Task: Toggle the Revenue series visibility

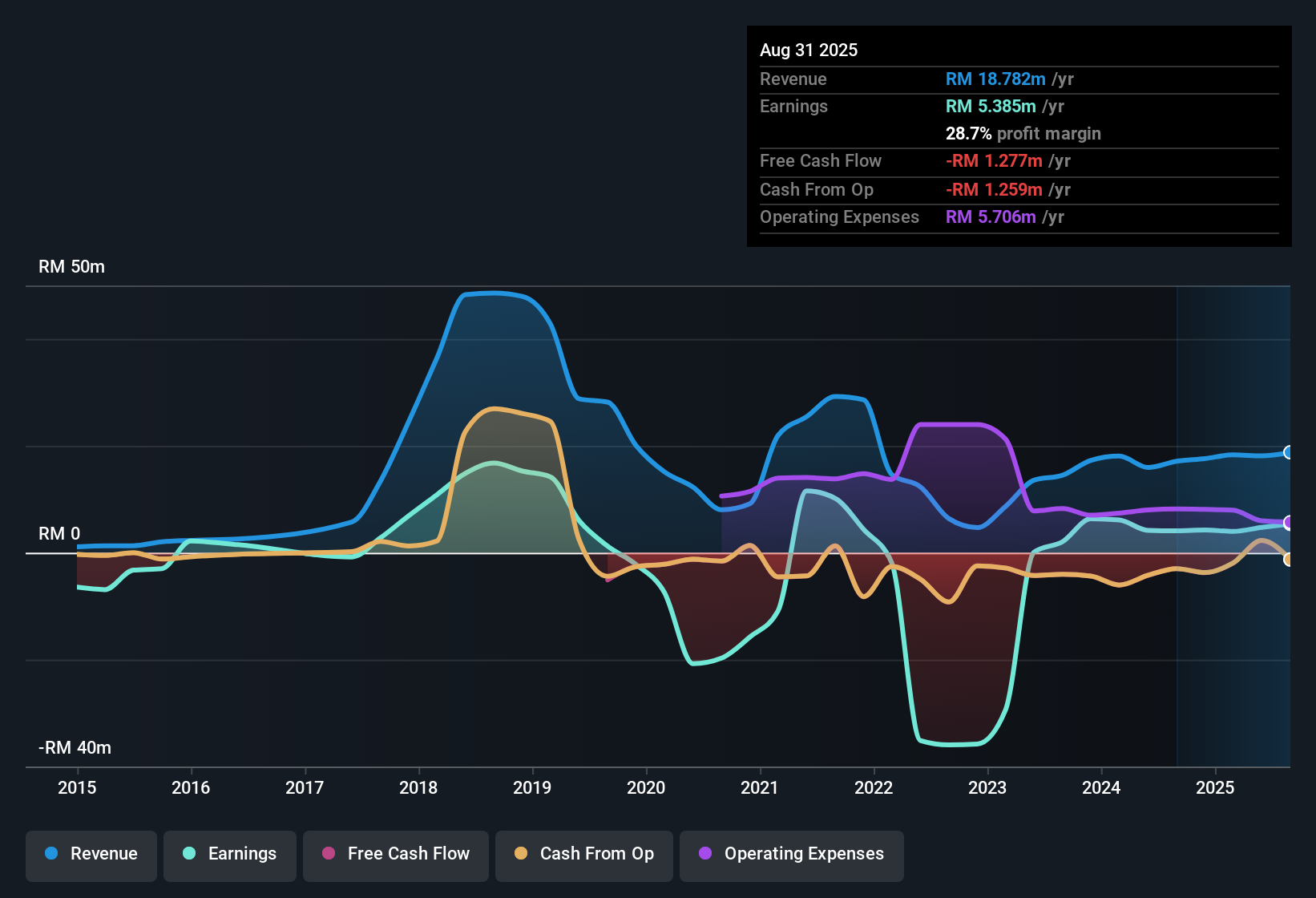Action: (91, 854)
